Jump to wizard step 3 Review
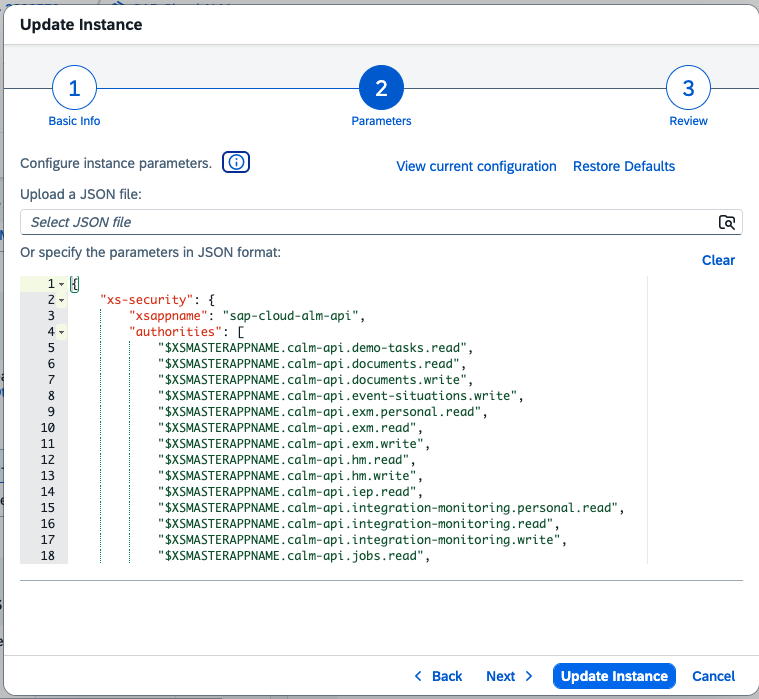 coord(688,96)
